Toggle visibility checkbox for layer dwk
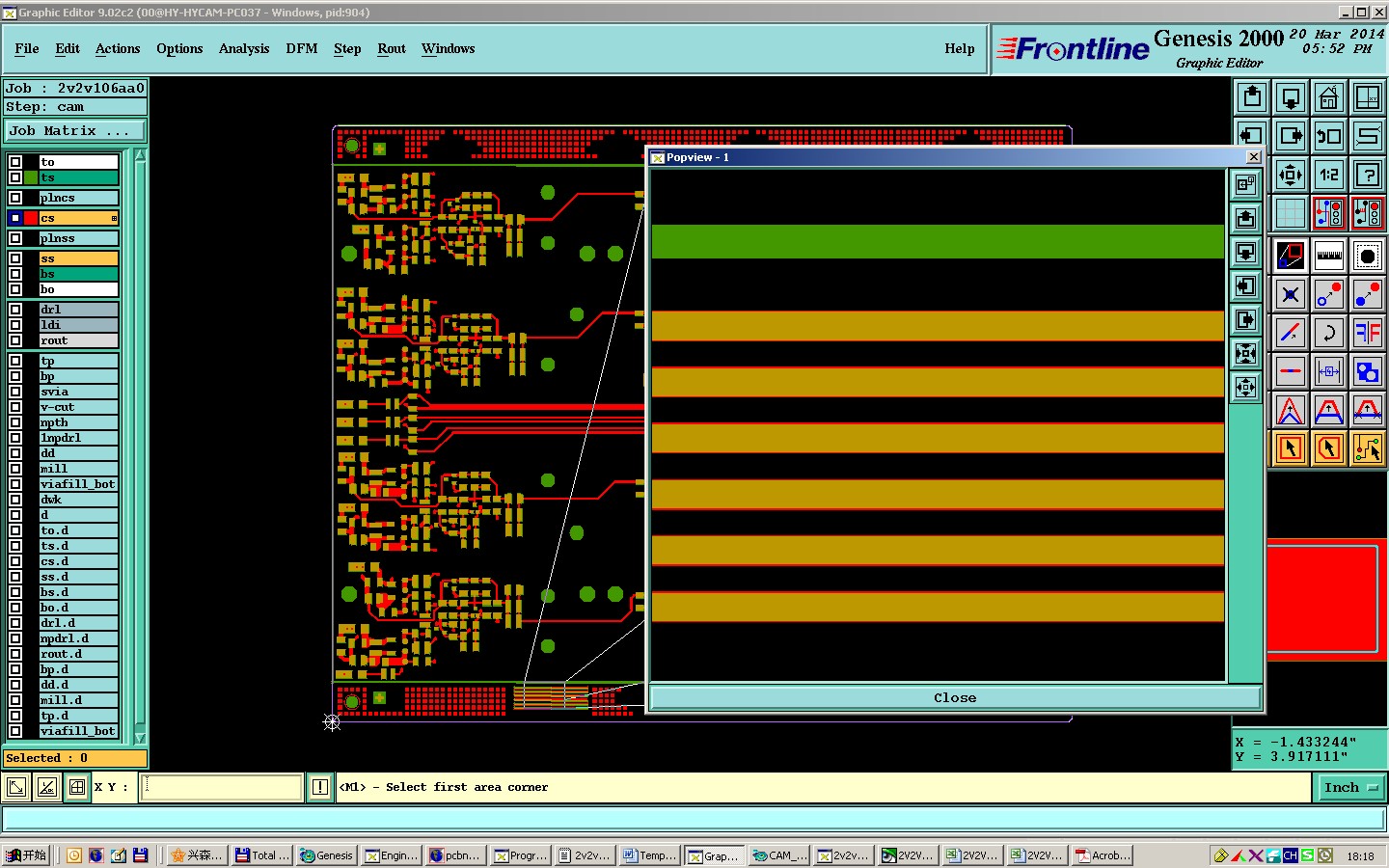Viewport: 1389px width, 868px height. tap(15, 500)
